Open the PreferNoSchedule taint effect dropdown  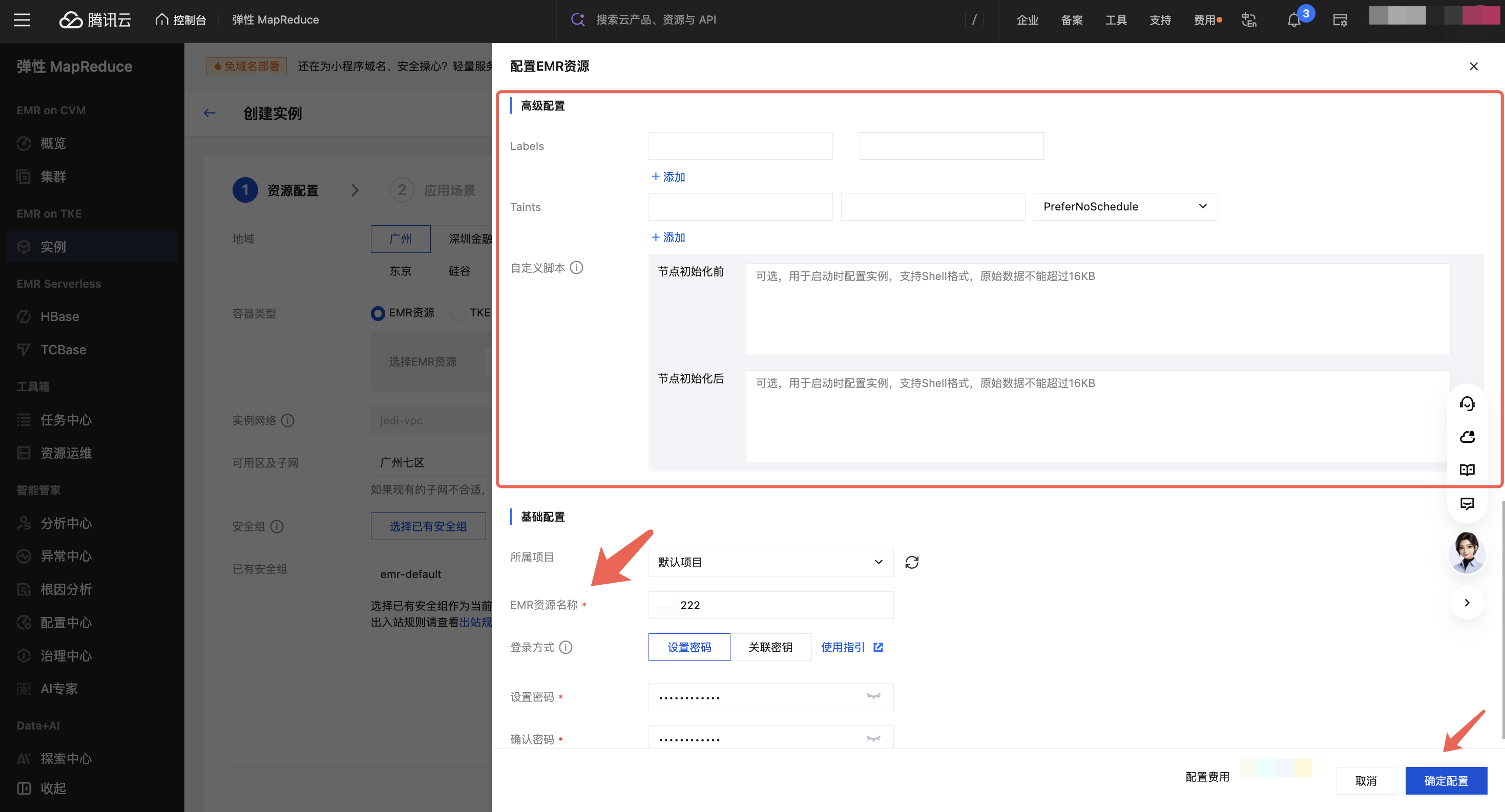pos(1125,207)
